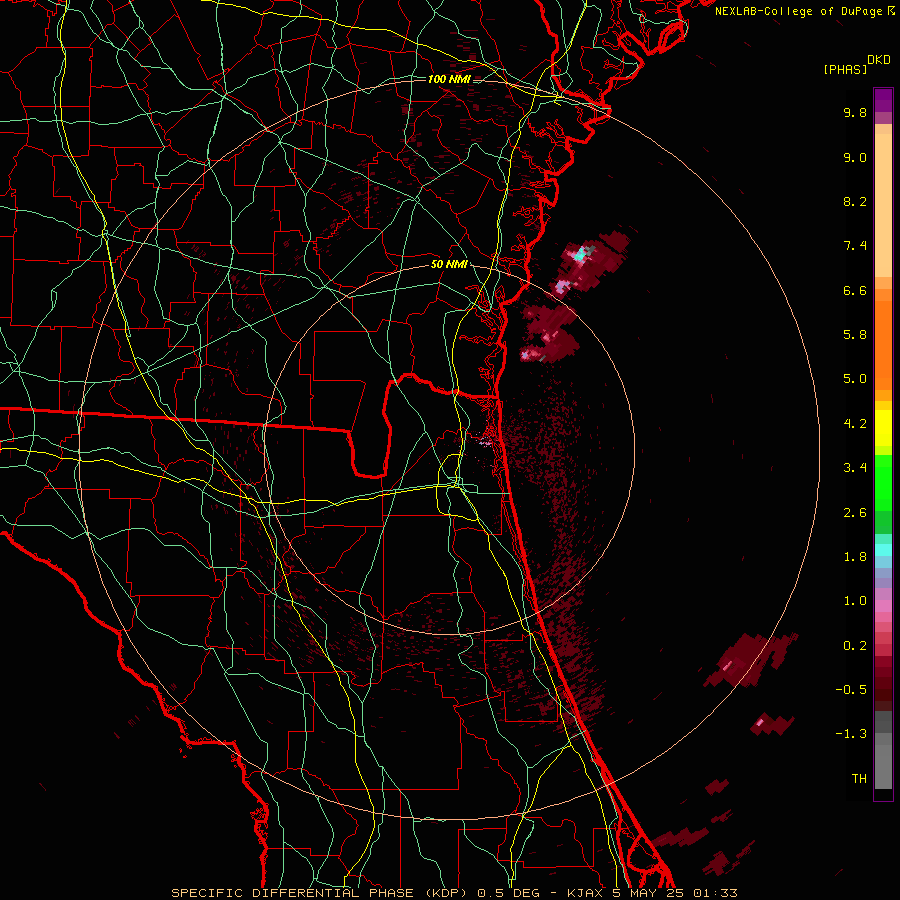Click the -1.3 scale value
Image resolution: width=900 pixels, height=900 pixels.
point(851,734)
